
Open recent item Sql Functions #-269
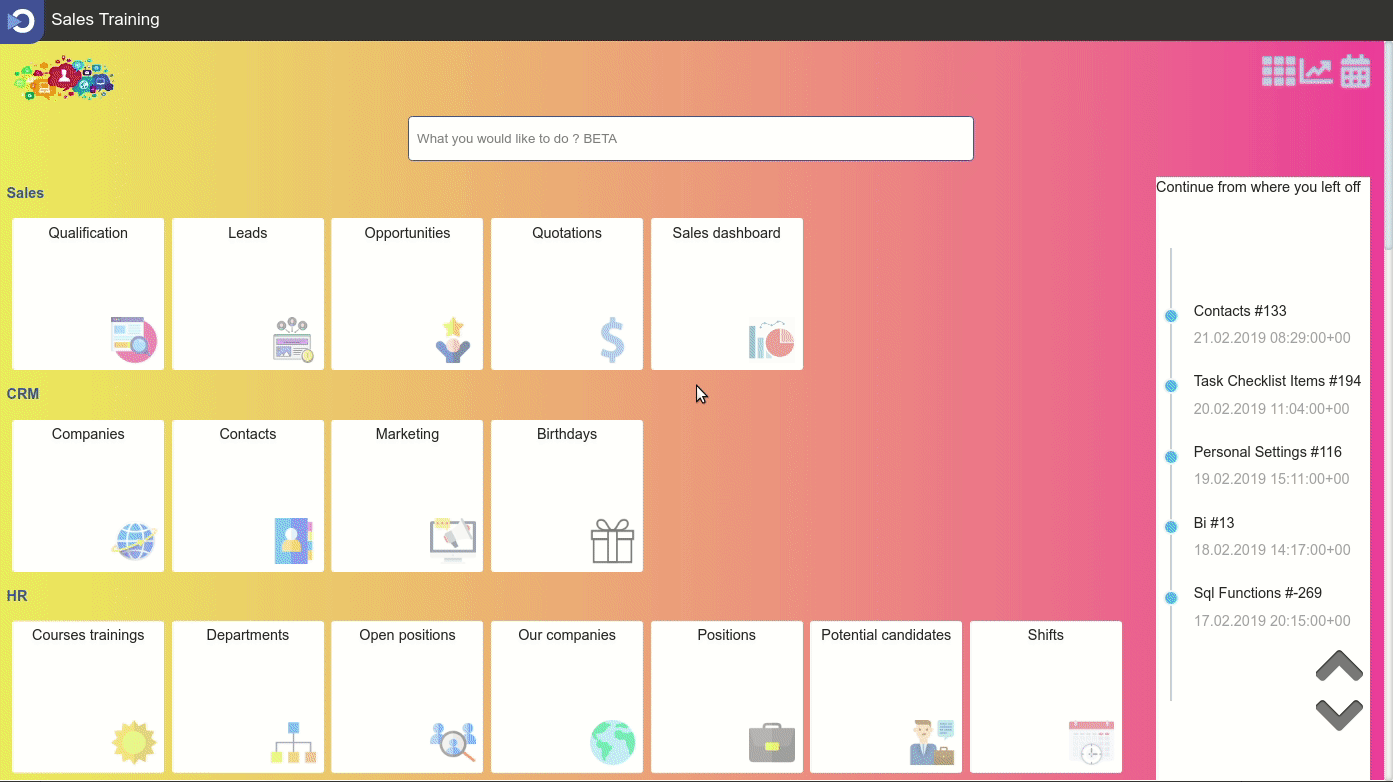1257,593
